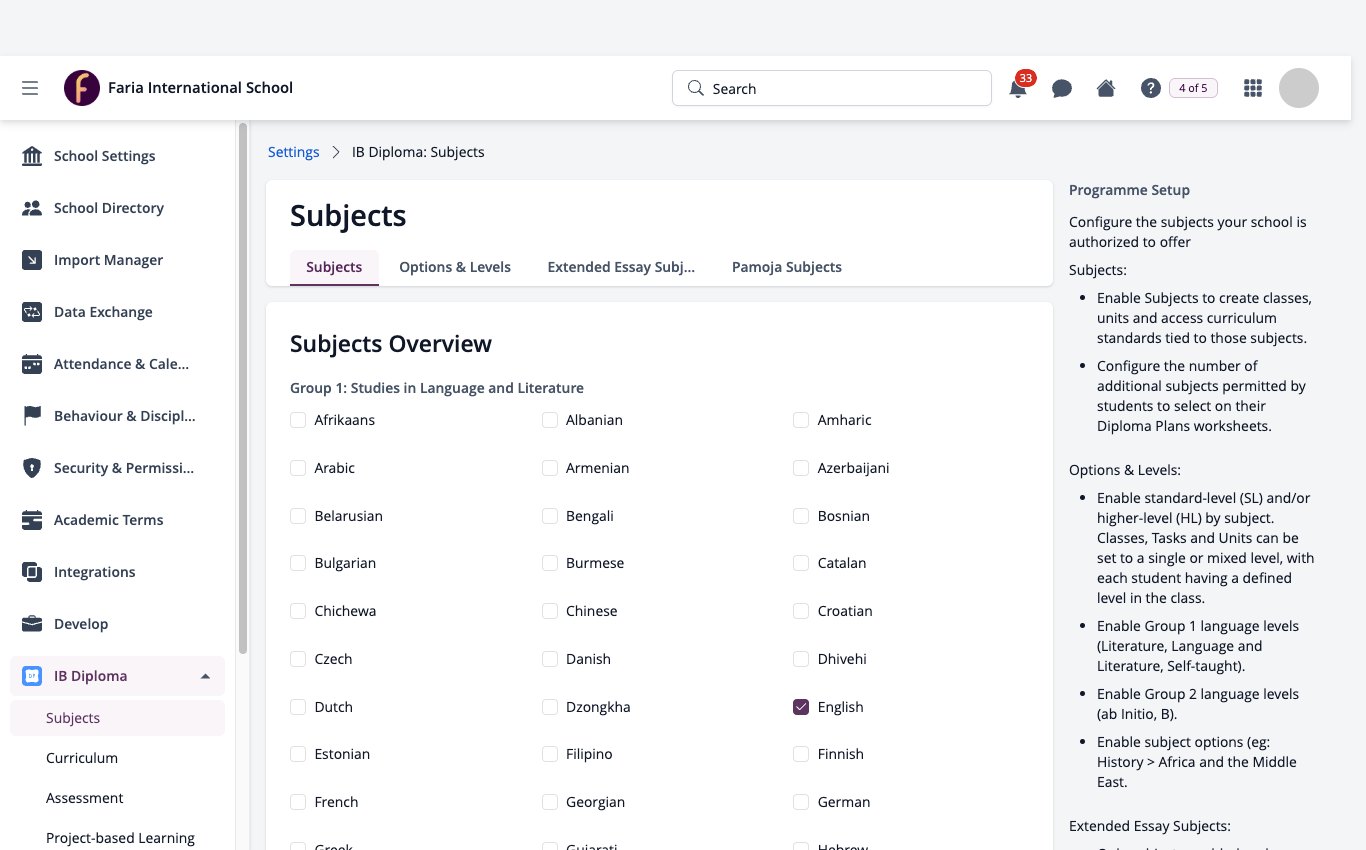This screenshot has height=850, width=1366.
Task: Open the help question mark icon
Action: pos(1150,88)
